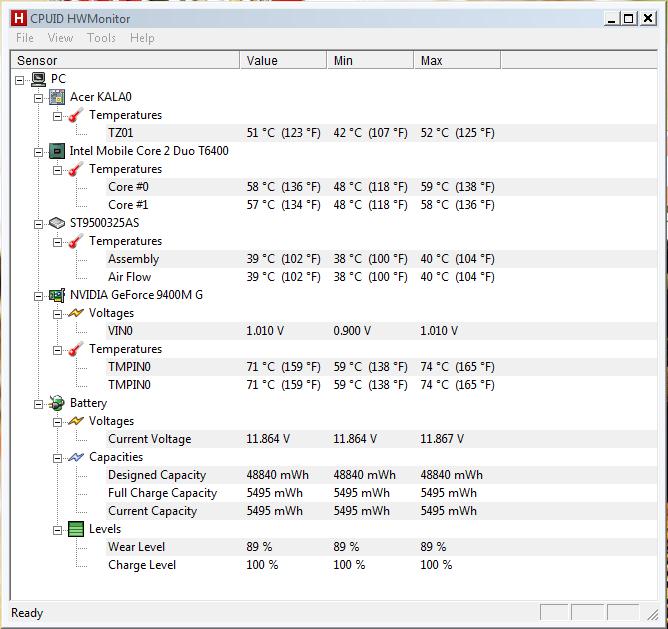Viewport: 668px width, 629px height.
Task: Close the HWMonitor window
Action: pyautogui.click(x=648, y=19)
